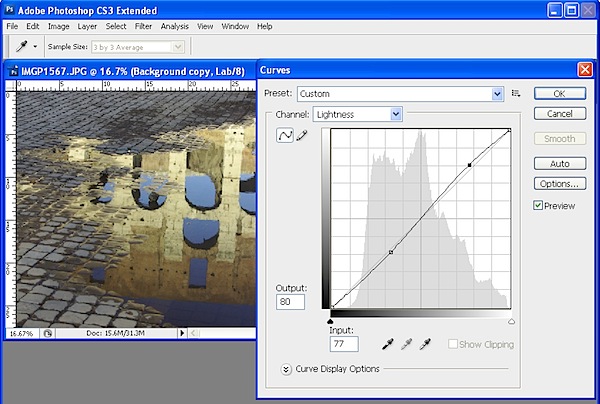Select the pencil draw-curve tool

(x=302, y=136)
